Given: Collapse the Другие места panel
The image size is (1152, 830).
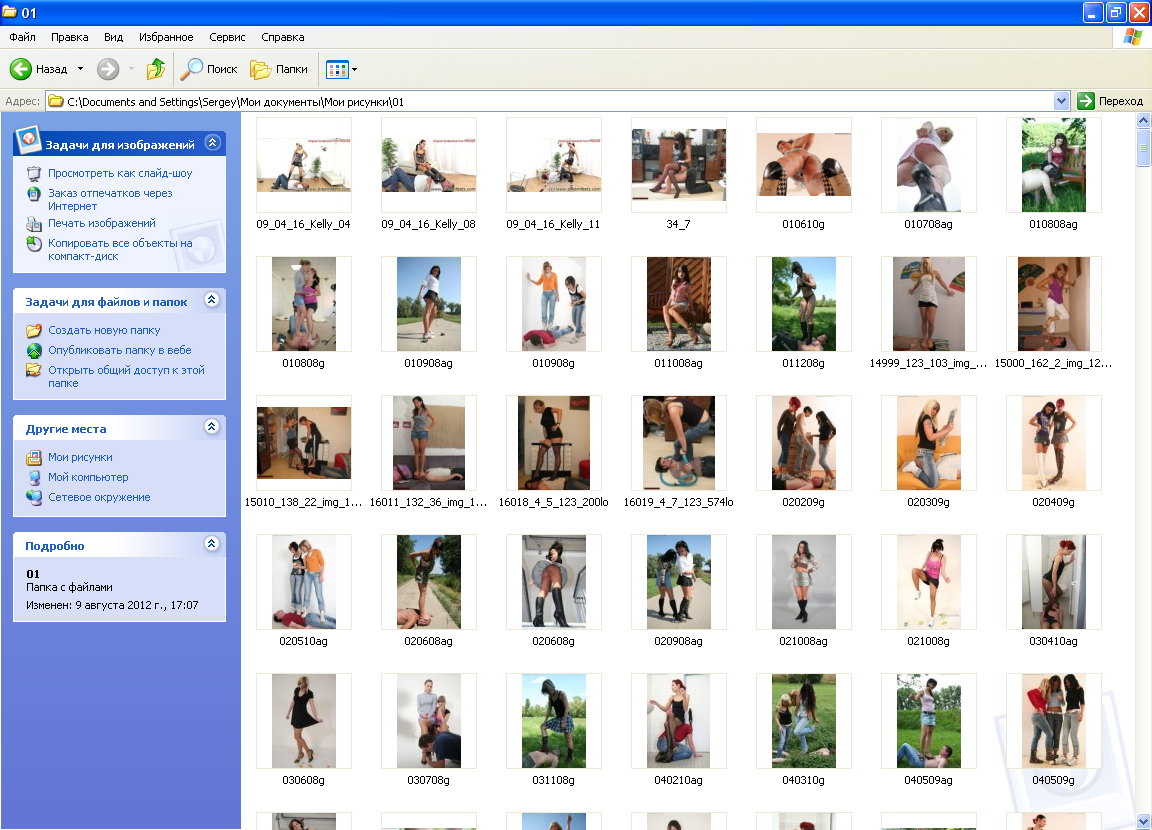Looking at the screenshot, I should coord(212,427).
